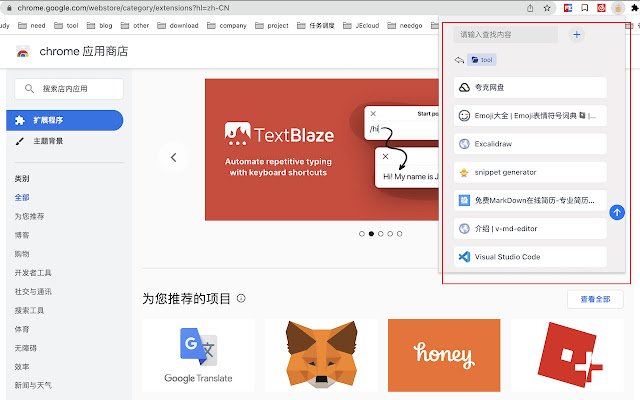Open the needgo bookmarks folder
The height and width of the screenshot is (400, 640).
[405, 25]
